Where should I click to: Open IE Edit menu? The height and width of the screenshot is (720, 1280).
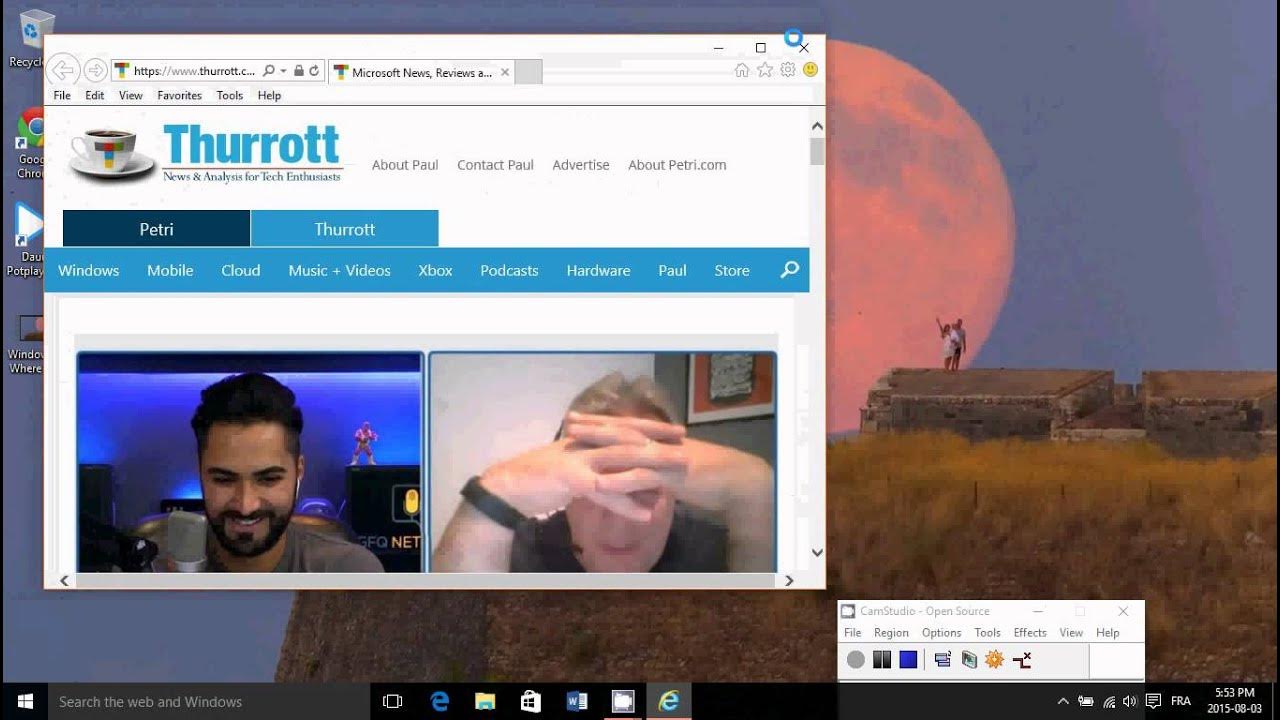95,96
